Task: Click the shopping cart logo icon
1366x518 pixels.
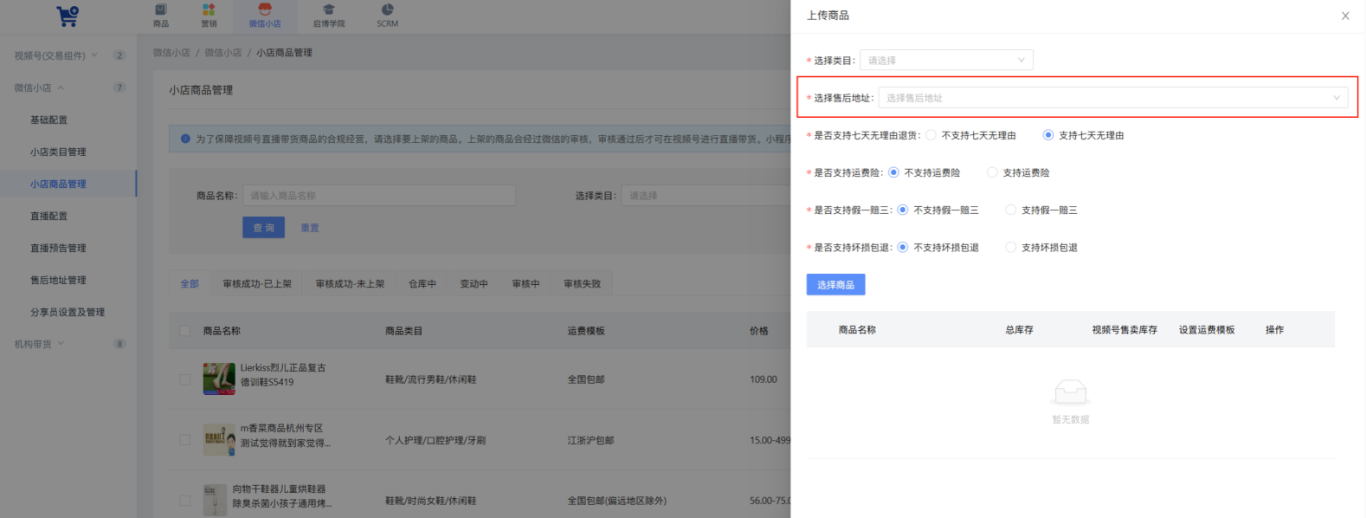Action: click(x=67, y=16)
